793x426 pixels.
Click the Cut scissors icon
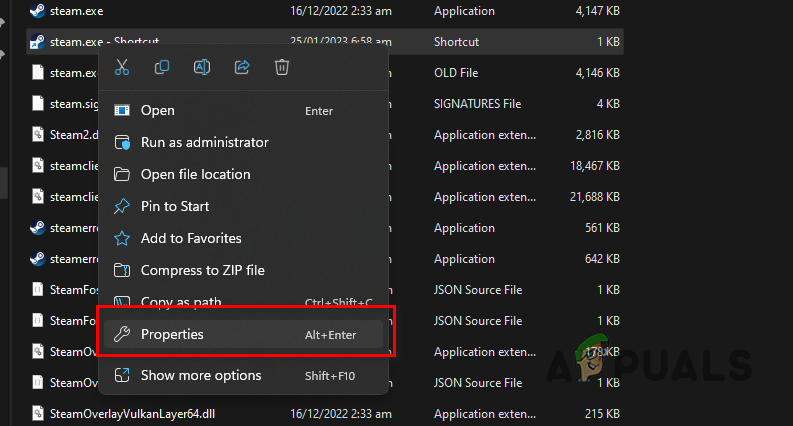coord(122,67)
